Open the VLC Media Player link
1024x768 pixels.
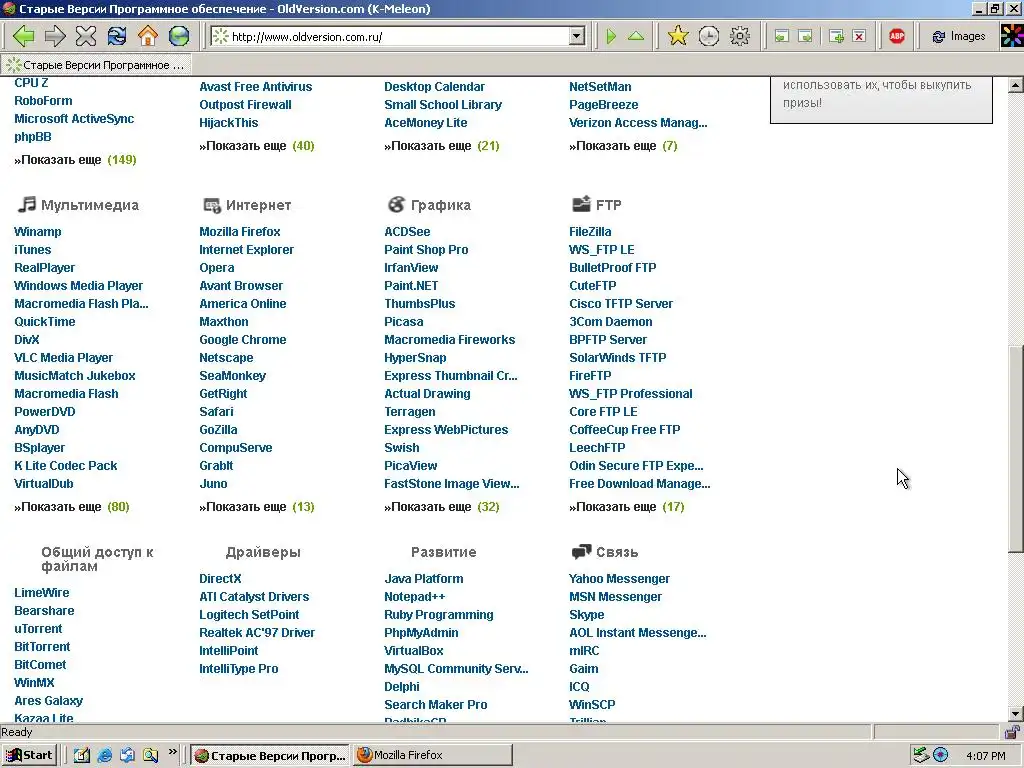63,358
